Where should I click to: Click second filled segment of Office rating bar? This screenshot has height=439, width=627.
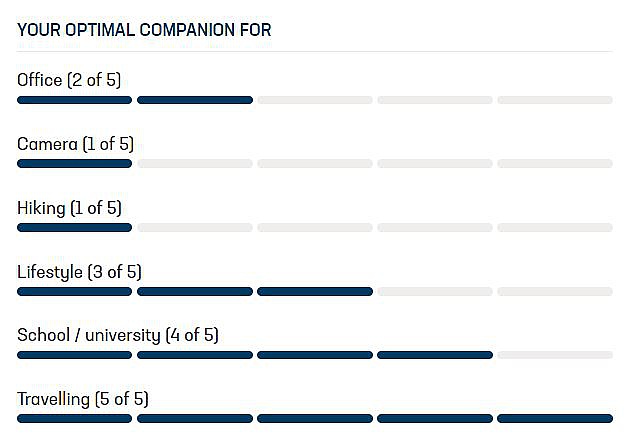tap(195, 100)
